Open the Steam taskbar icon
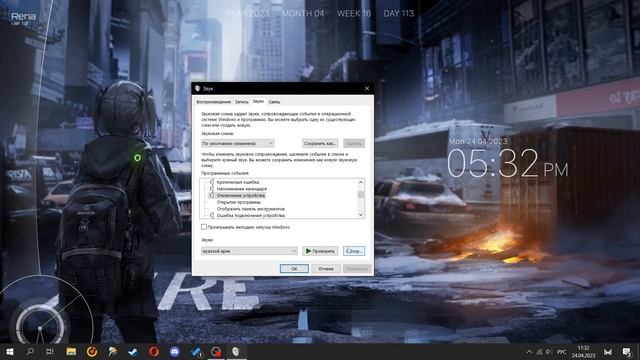 (x=133, y=351)
